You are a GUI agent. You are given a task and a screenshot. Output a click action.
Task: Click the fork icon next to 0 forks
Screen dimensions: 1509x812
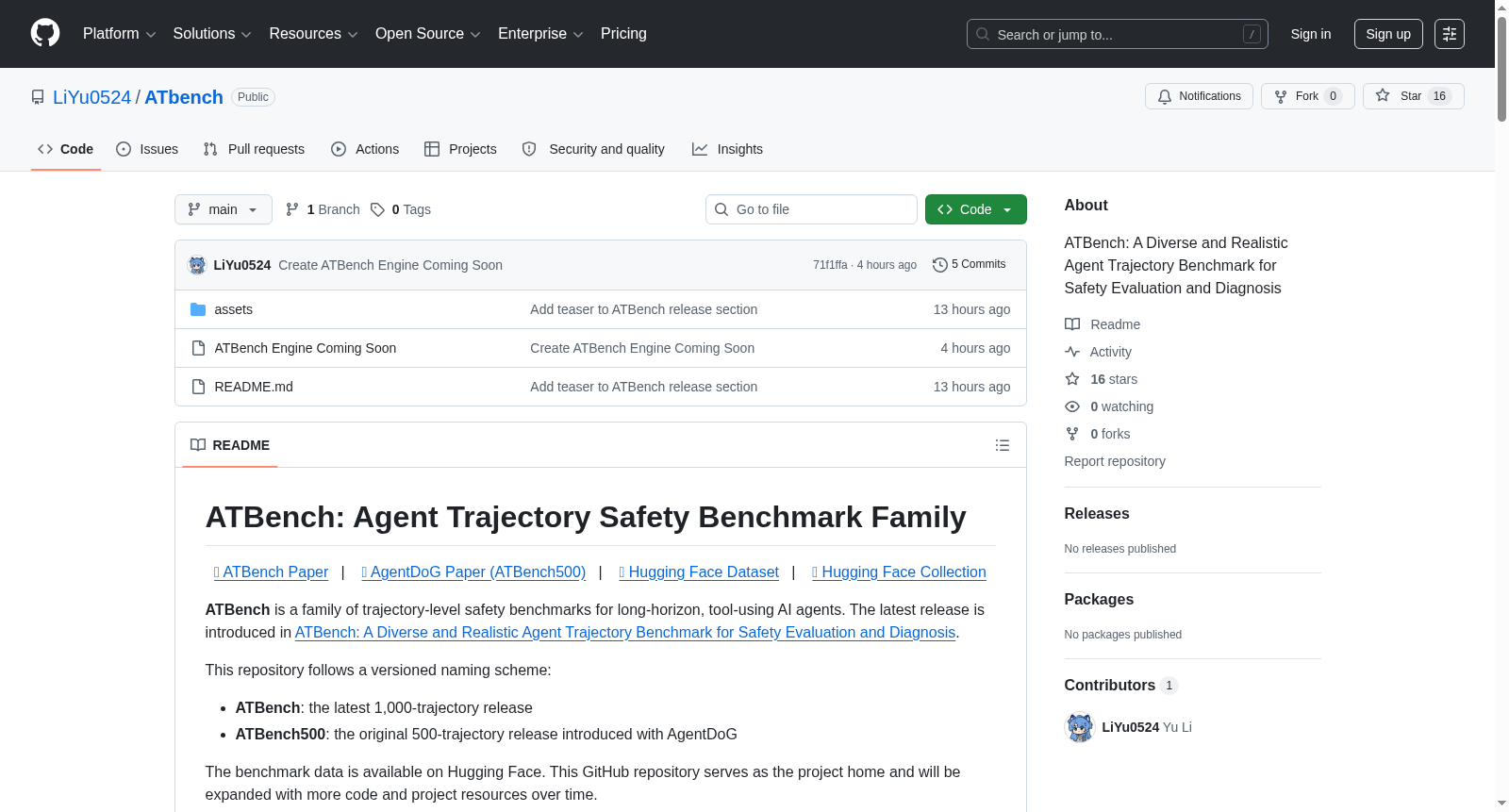point(1072,434)
